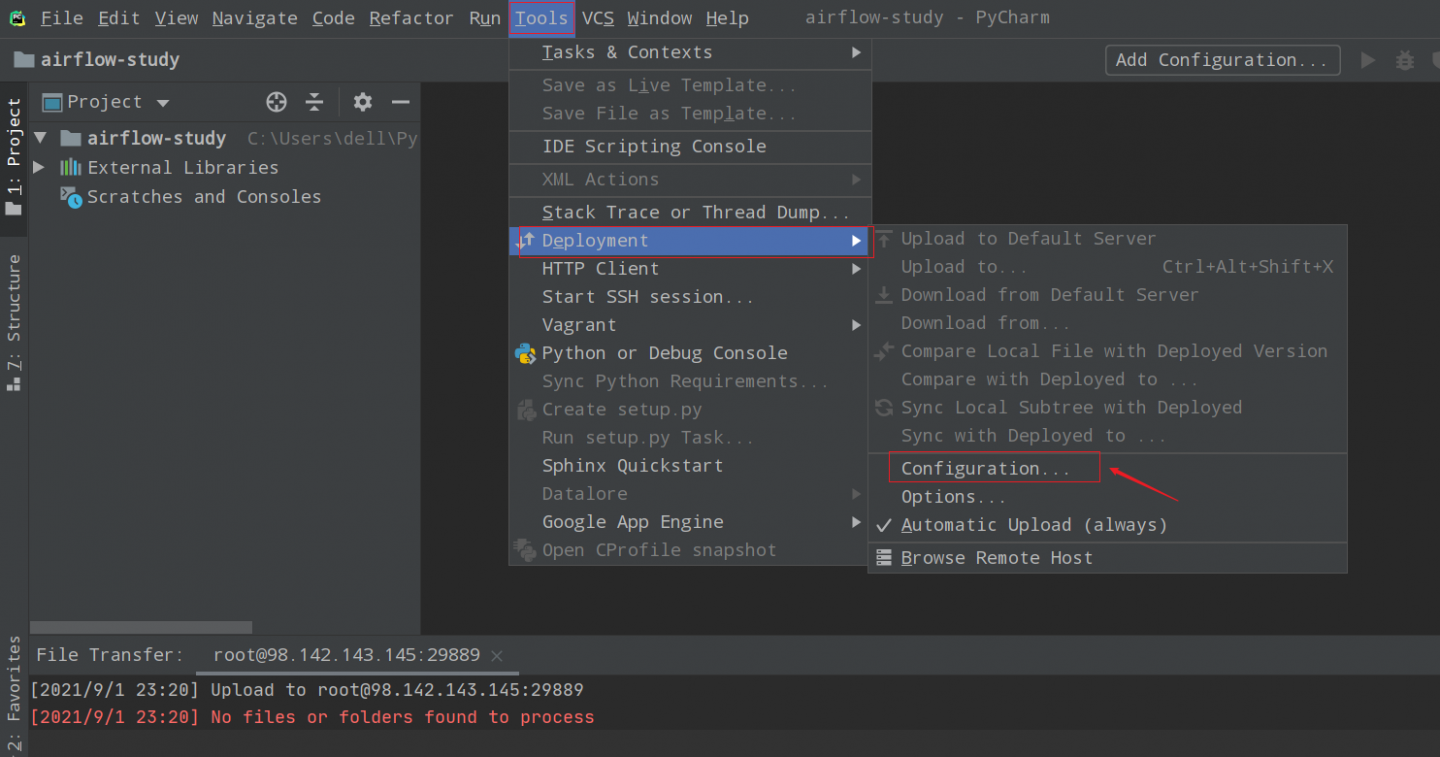Open Project panel settings gear
Viewport: 1440px width, 757px height.
(x=362, y=102)
